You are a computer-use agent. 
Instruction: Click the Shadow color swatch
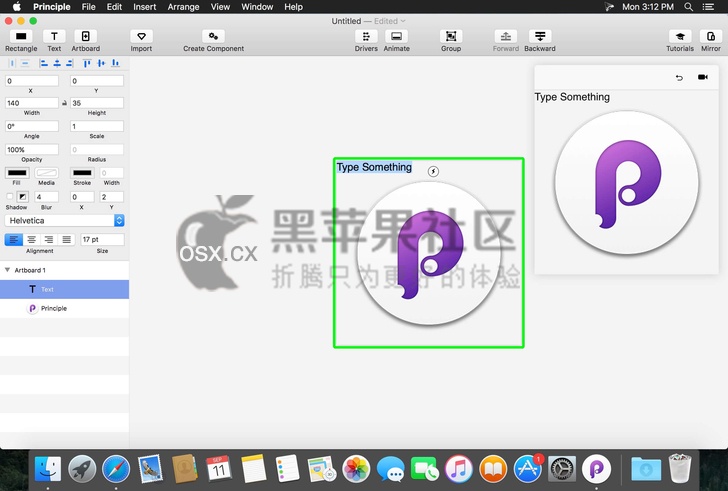[x=22, y=197]
